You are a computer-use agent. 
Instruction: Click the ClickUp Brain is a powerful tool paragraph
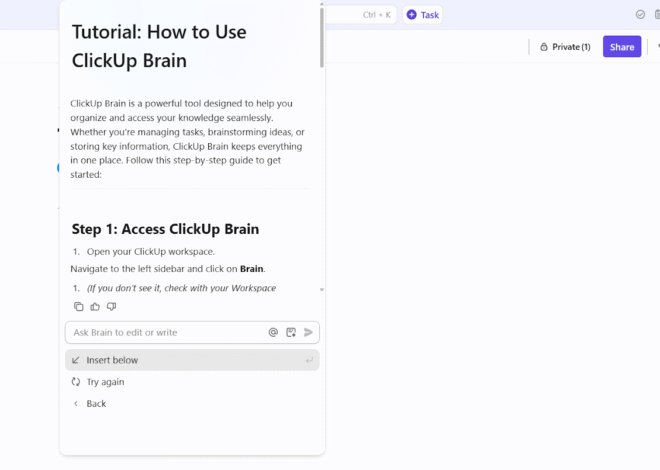[x=188, y=139]
